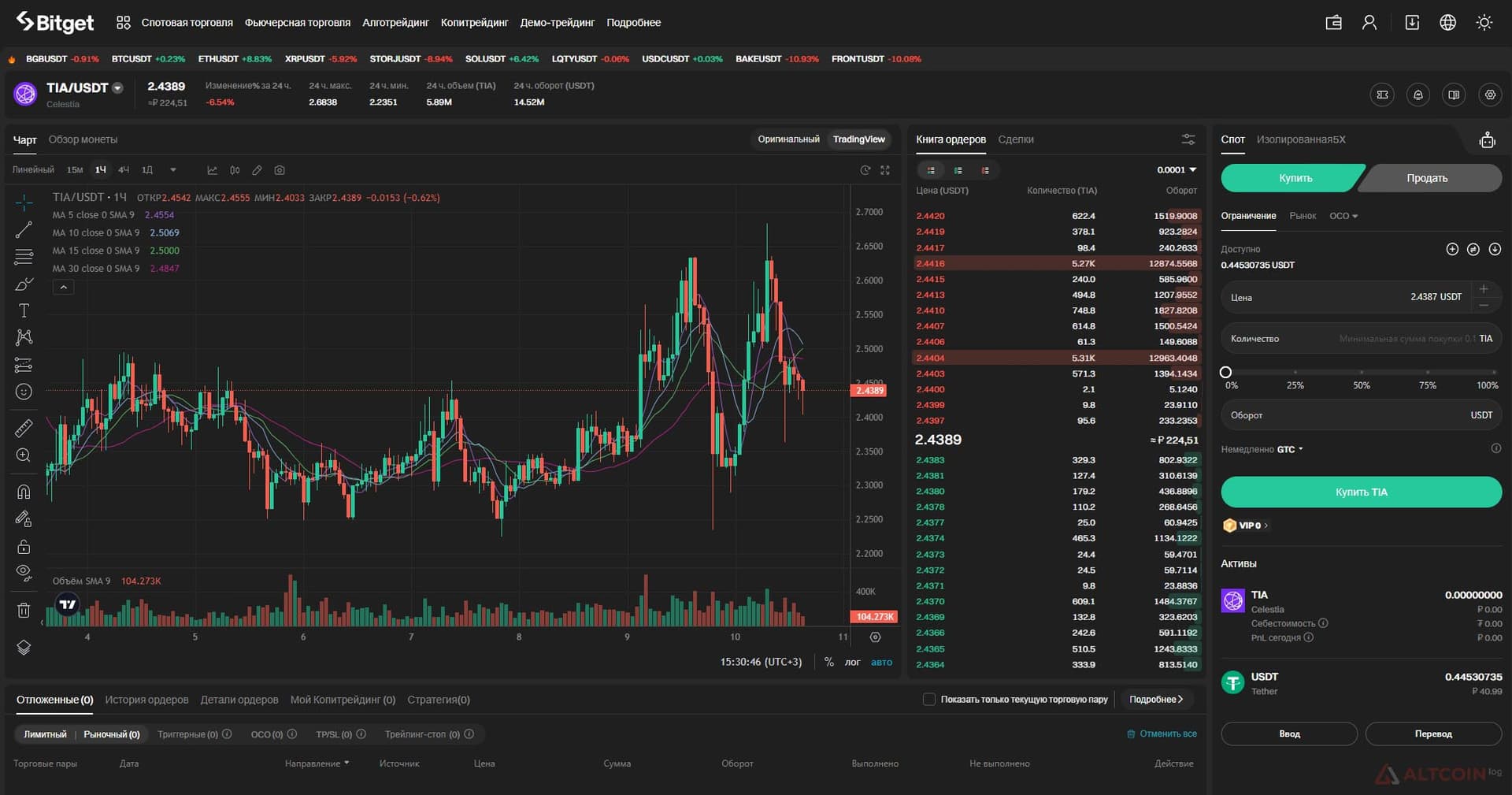Screen dimensions: 1512x795
Task: Click the Перевод transfer button
Action: point(1432,734)
